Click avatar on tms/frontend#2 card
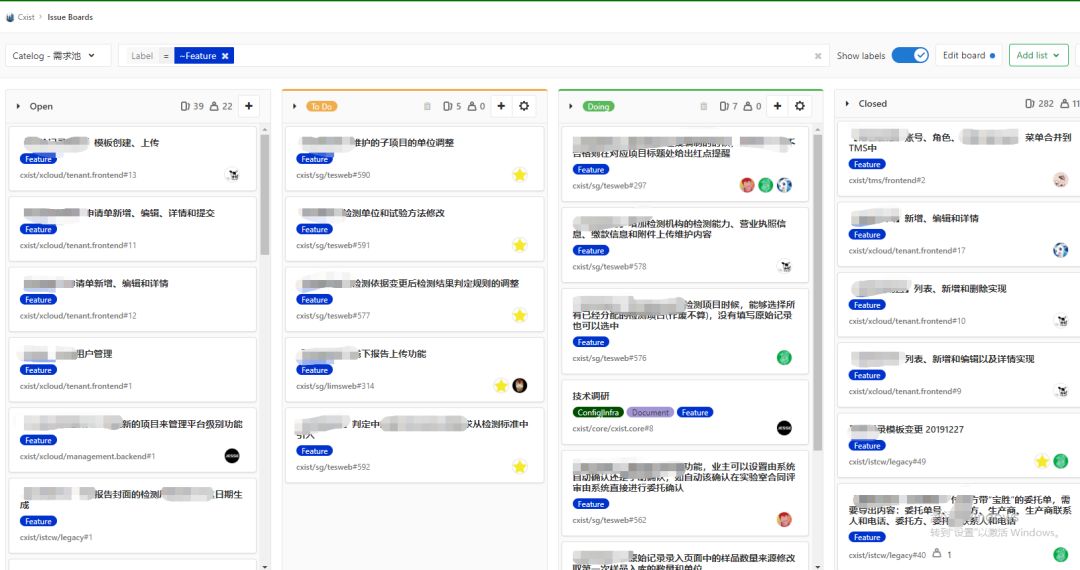Screen dimensions: 1080x570 (x=1061, y=180)
